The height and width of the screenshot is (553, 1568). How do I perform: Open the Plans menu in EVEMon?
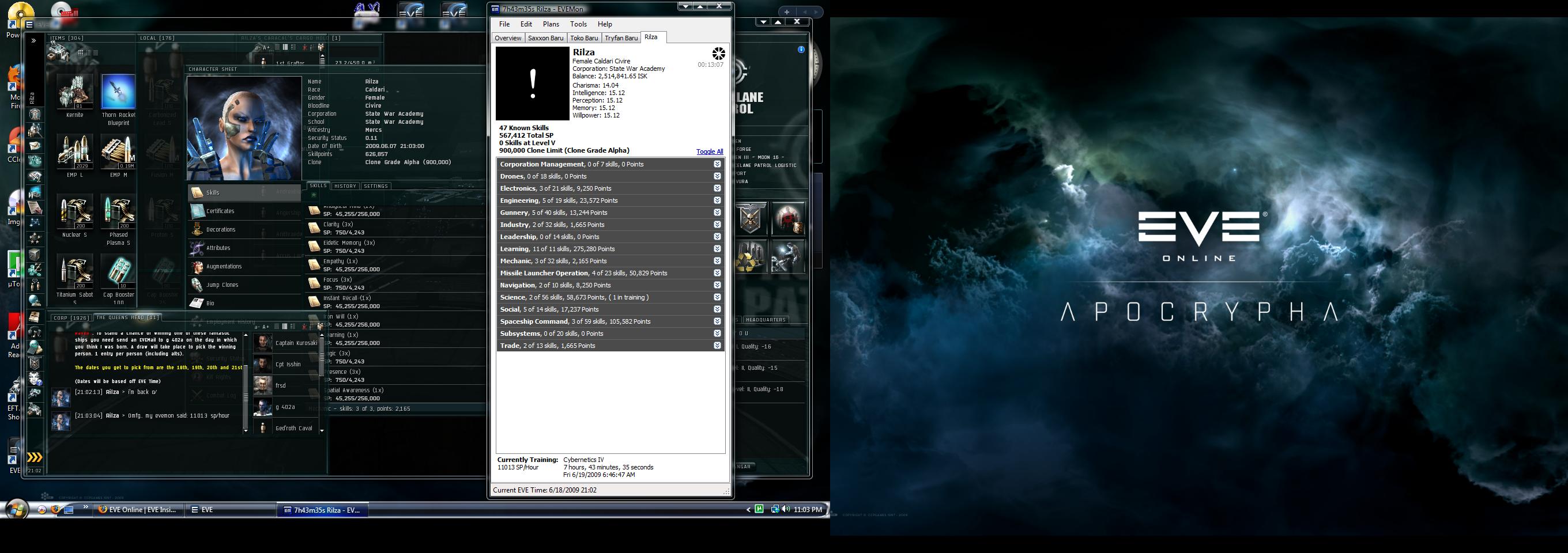551,24
